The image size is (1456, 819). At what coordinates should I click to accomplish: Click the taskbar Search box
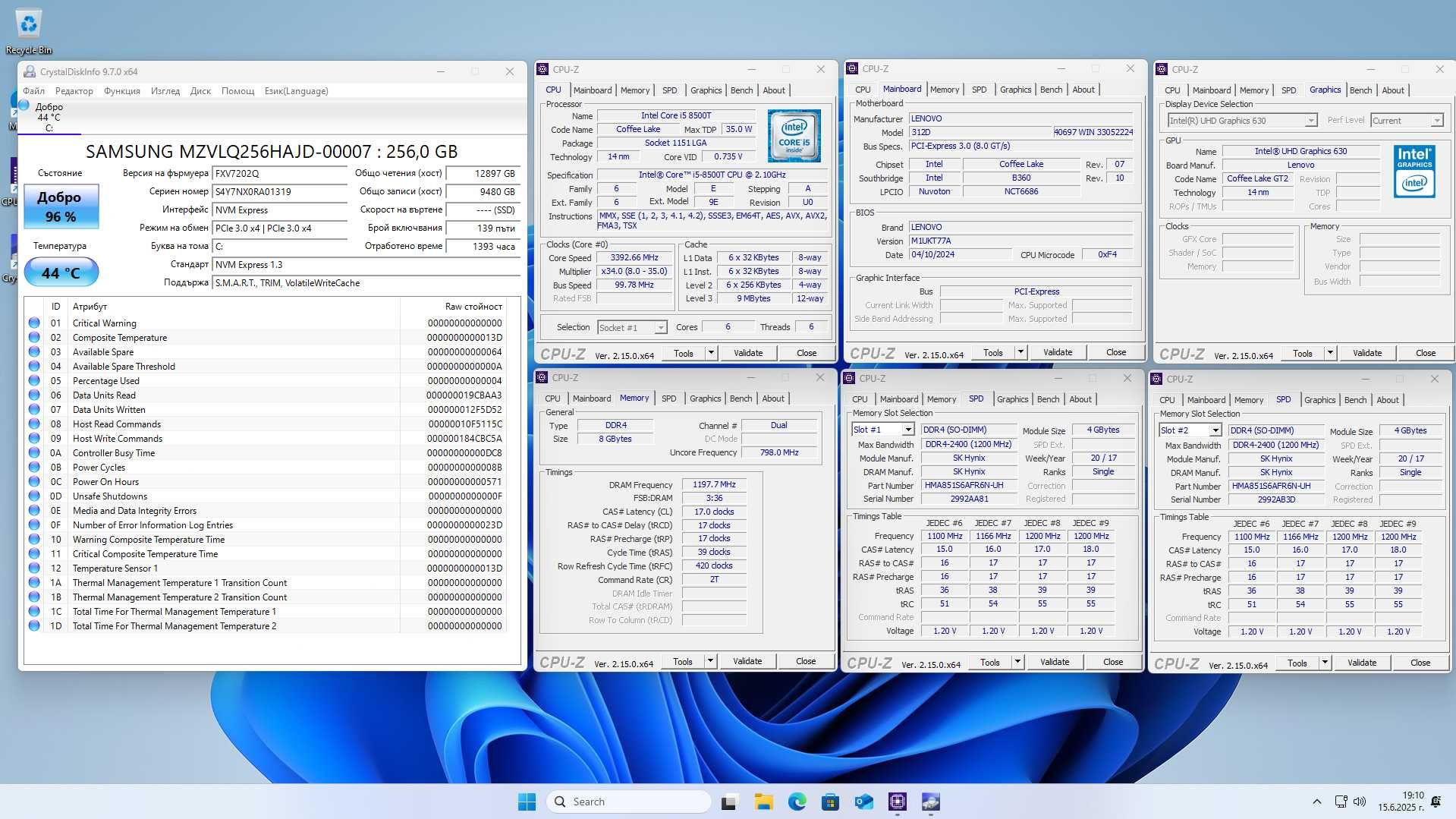[628, 802]
